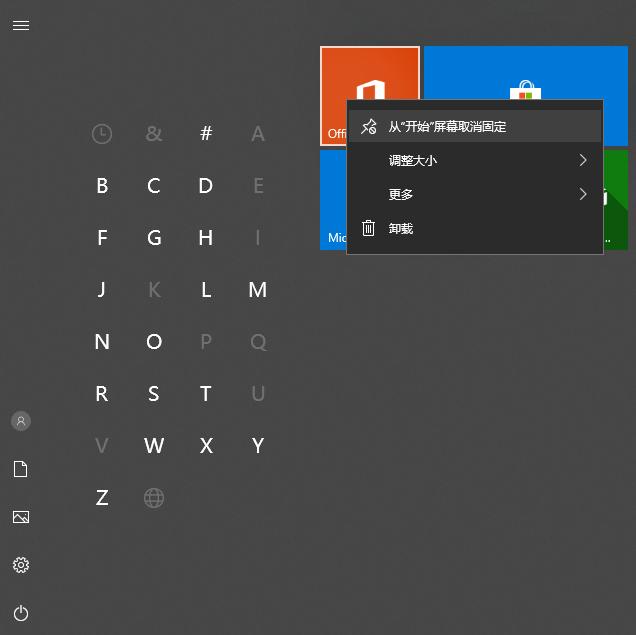This screenshot has width=636, height=635.
Task: Open the hamburger menu at top left
Action: 20,26
